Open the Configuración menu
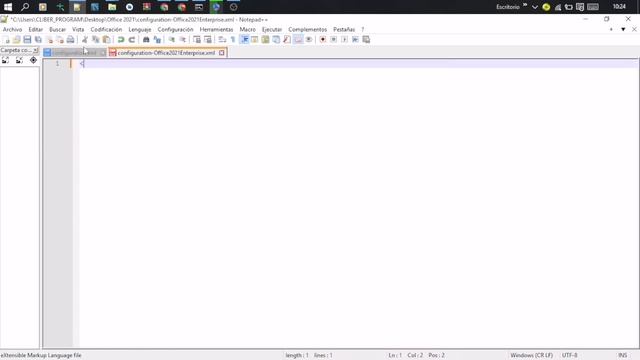The width and height of the screenshot is (640, 360). click(175, 29)
